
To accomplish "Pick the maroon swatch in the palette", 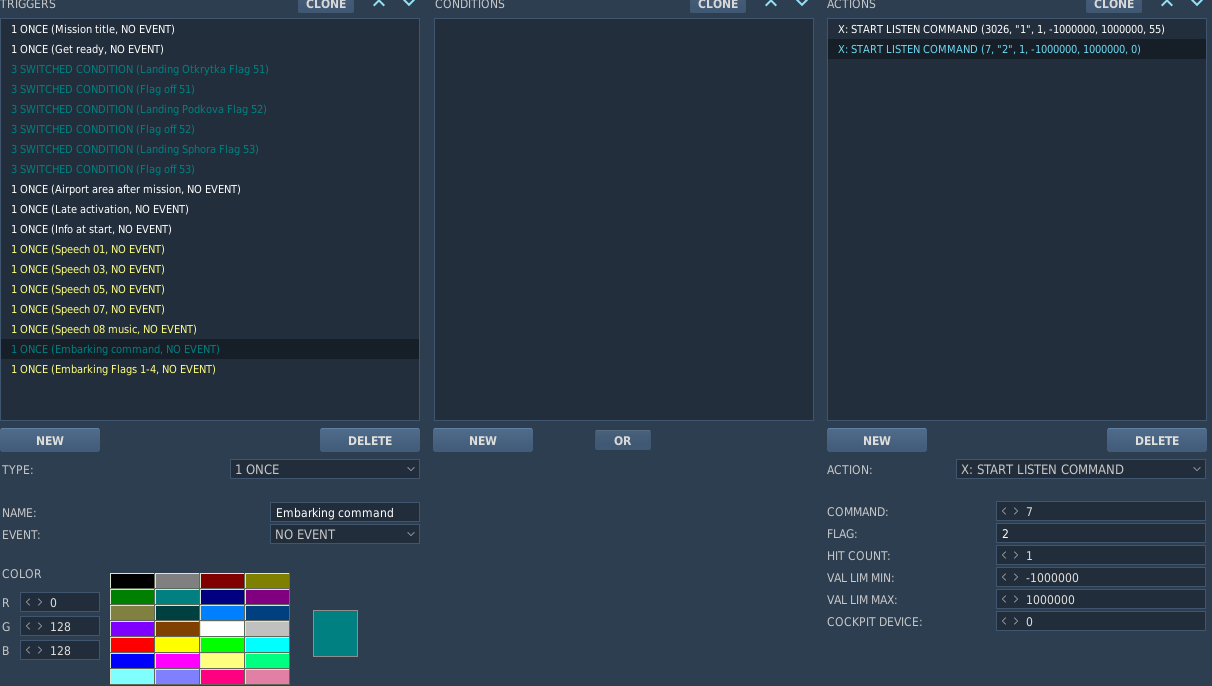I will 222,581.
